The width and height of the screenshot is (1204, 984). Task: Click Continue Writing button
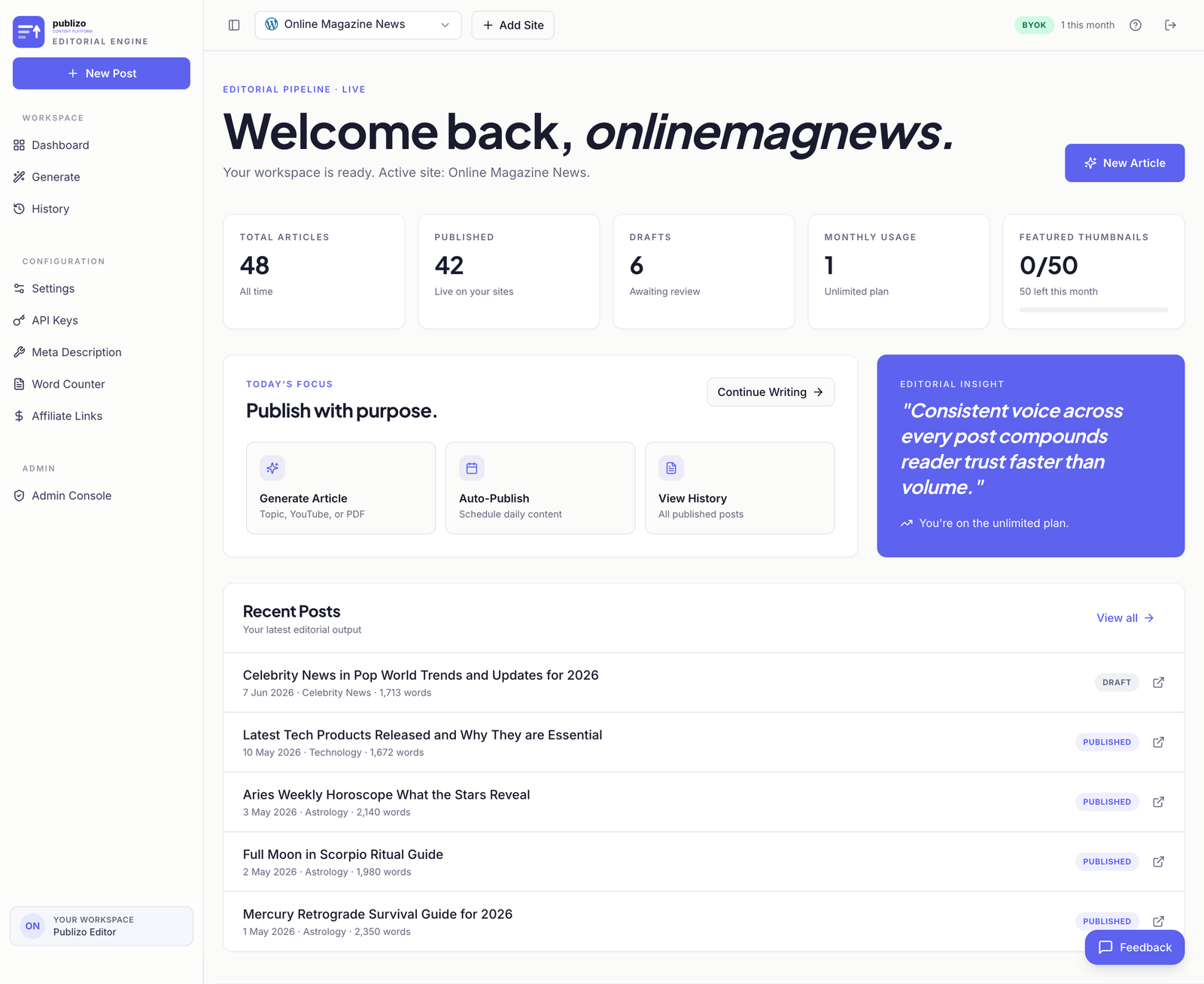(771, 392)
